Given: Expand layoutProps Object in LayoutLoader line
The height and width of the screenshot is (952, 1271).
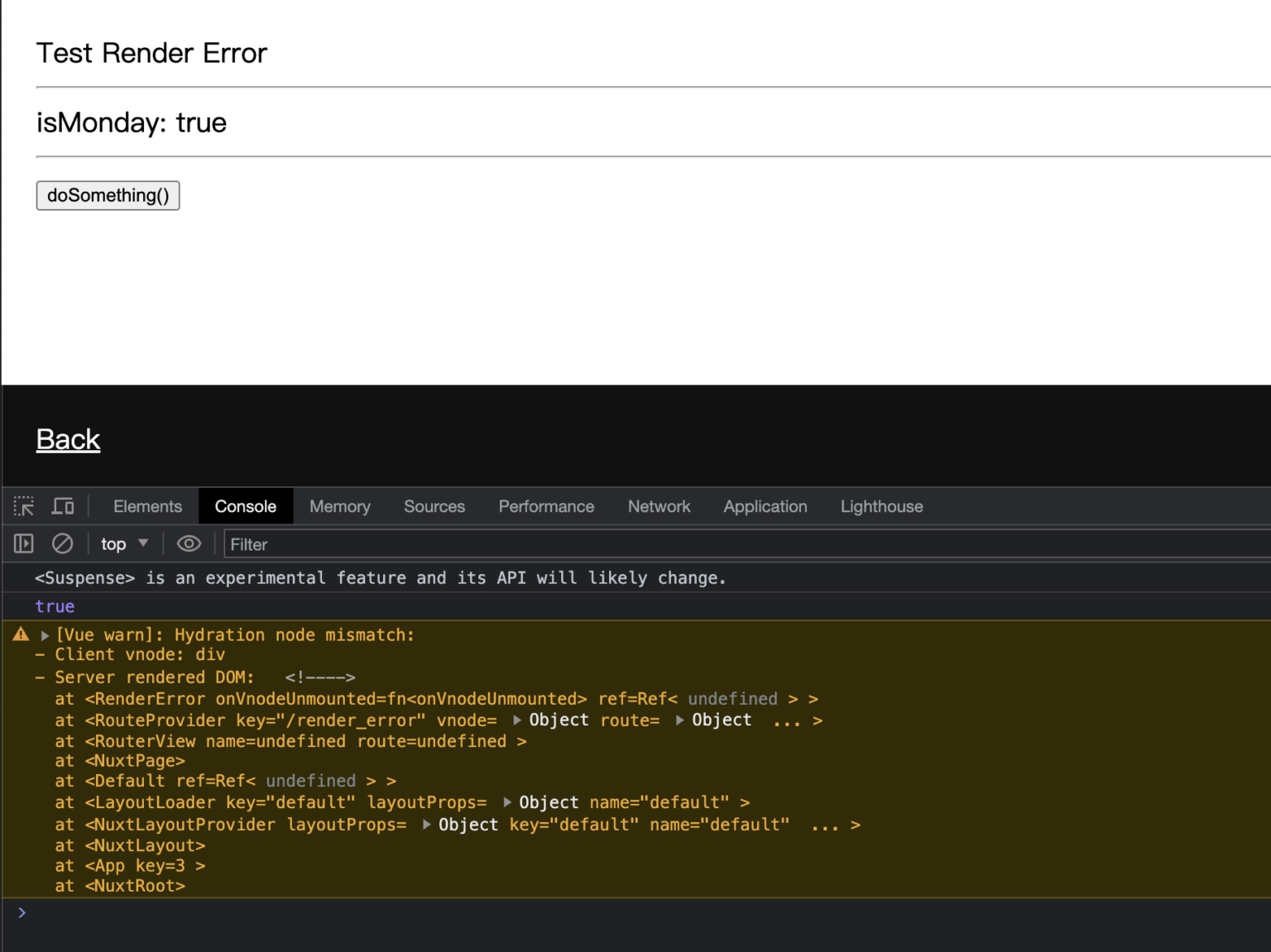Looking at the screenshot, I should (507, 802).
